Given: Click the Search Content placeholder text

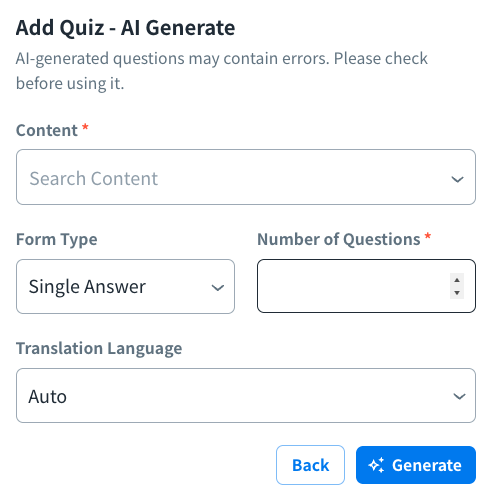Looking at the screenshot, I should coord(94,178).
